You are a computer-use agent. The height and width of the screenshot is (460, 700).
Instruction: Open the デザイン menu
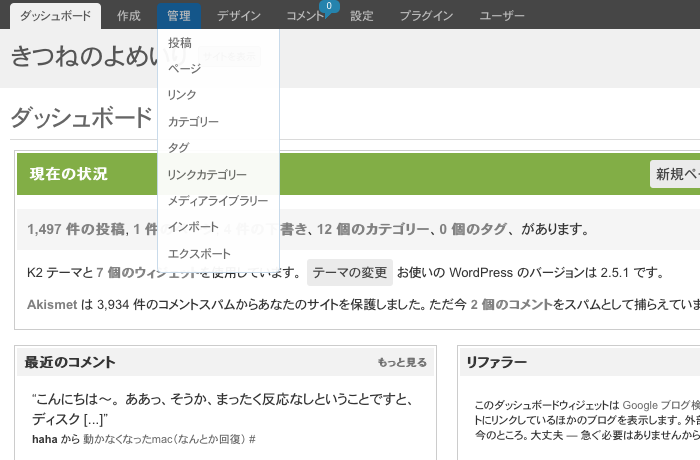239,16
